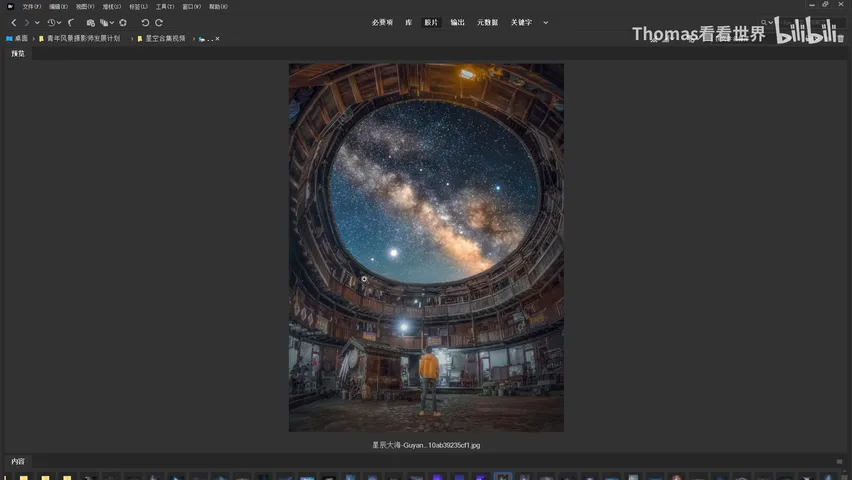Expand the refine dropdown arrow

(x=111, y=23)
